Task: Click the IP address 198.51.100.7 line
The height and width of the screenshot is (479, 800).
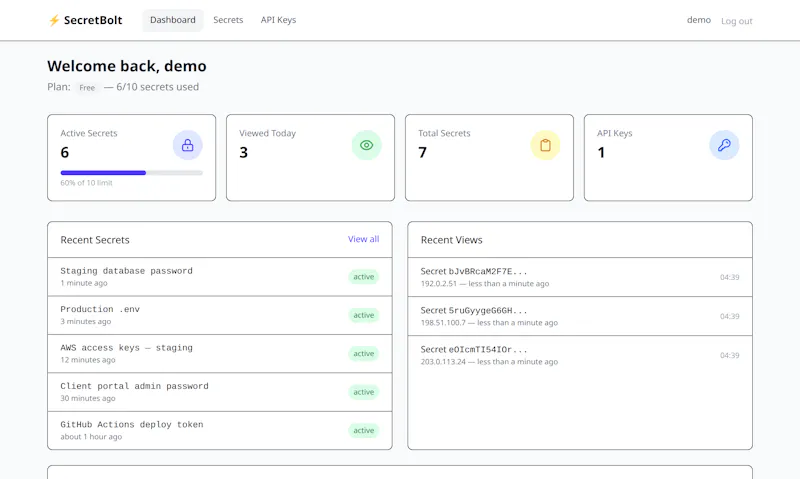Action: pos(489,323)
